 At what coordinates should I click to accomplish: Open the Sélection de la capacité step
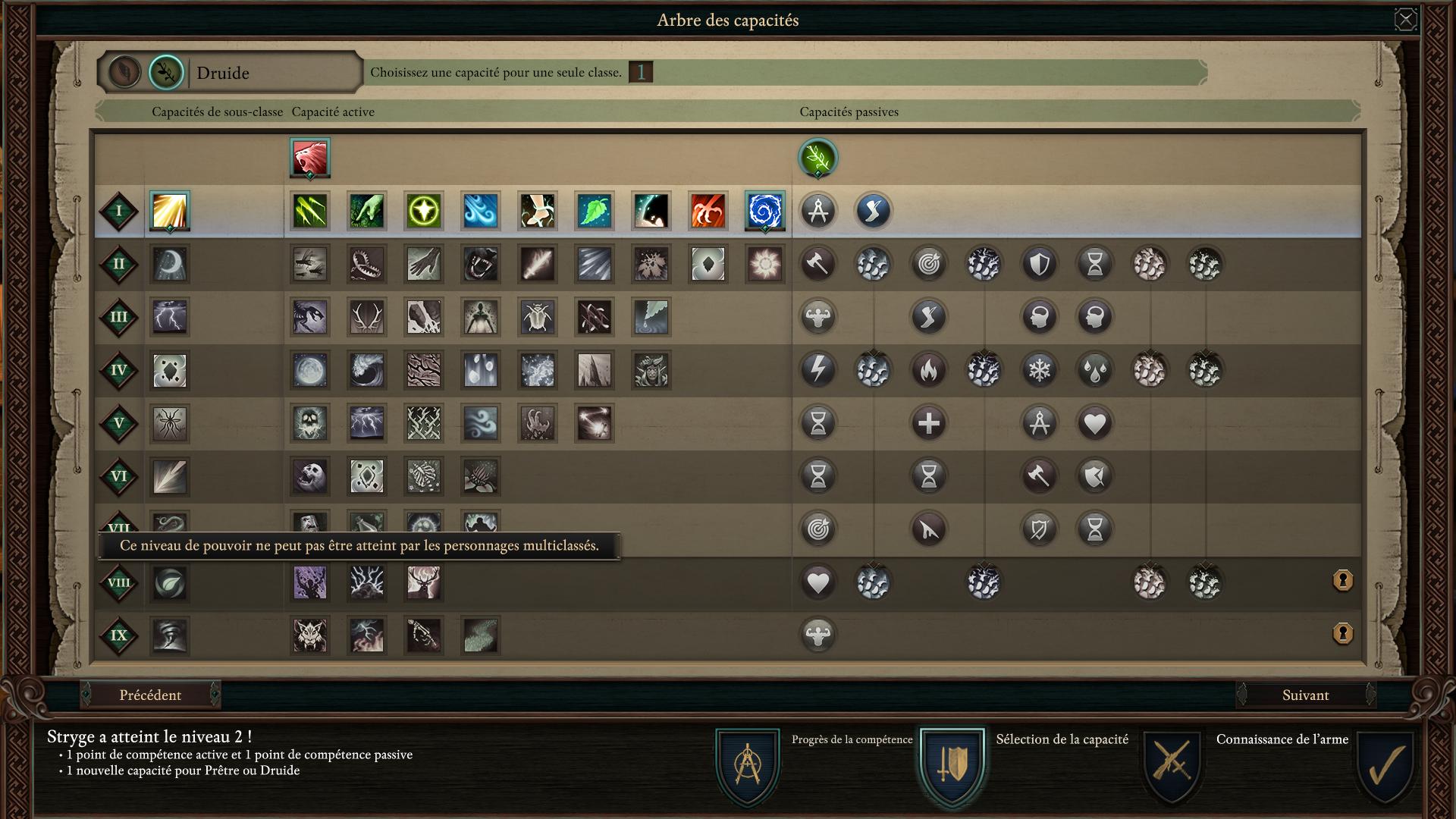tap(952, 766)
